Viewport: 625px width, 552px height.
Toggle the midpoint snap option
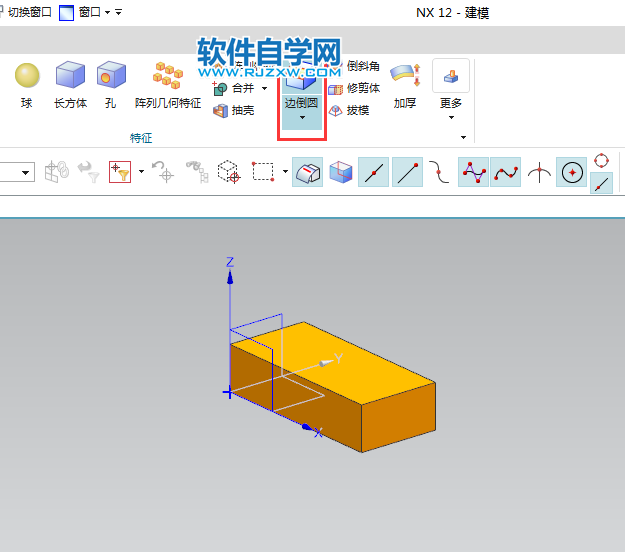[373, 172]
